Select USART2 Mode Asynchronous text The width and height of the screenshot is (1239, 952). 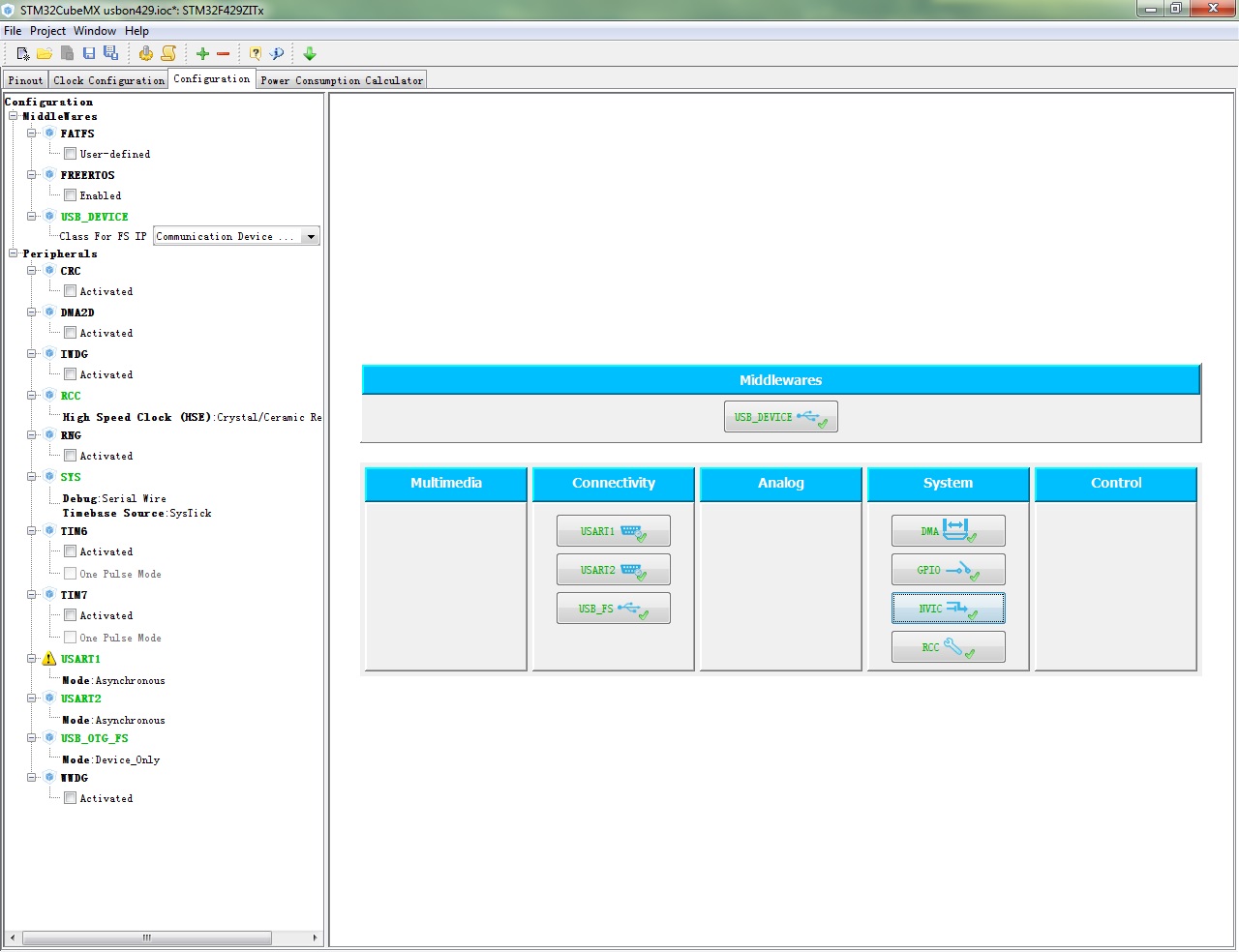(113, 721)
